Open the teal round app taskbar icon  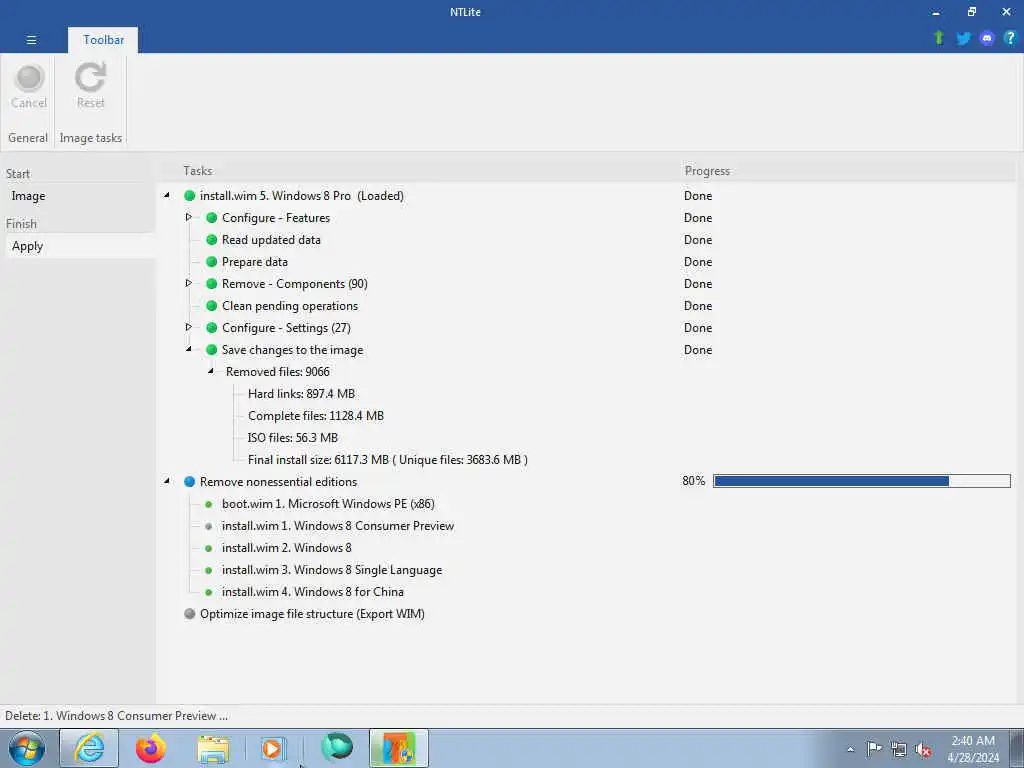337,748
